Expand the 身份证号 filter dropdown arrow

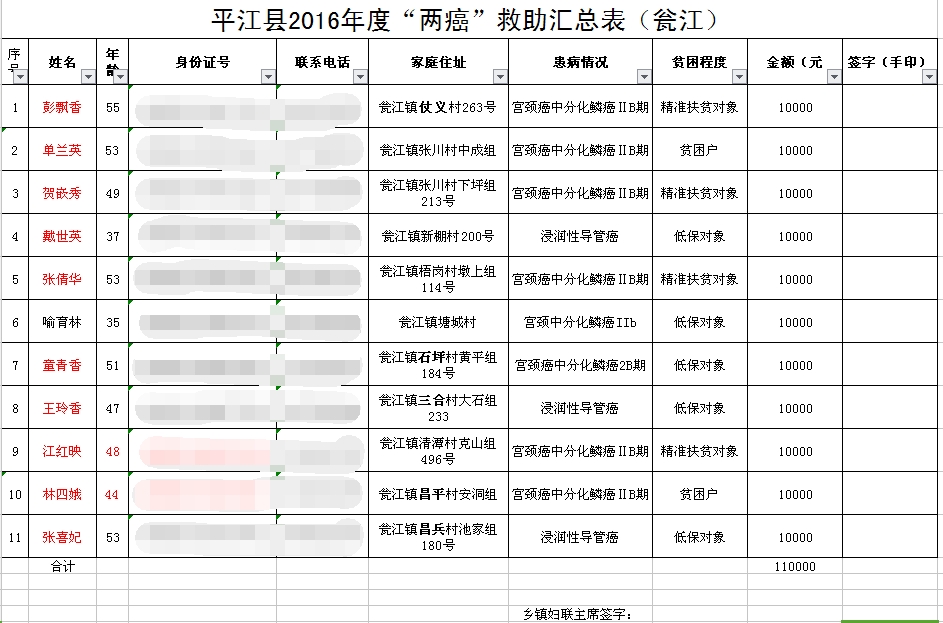coord(267,77)
